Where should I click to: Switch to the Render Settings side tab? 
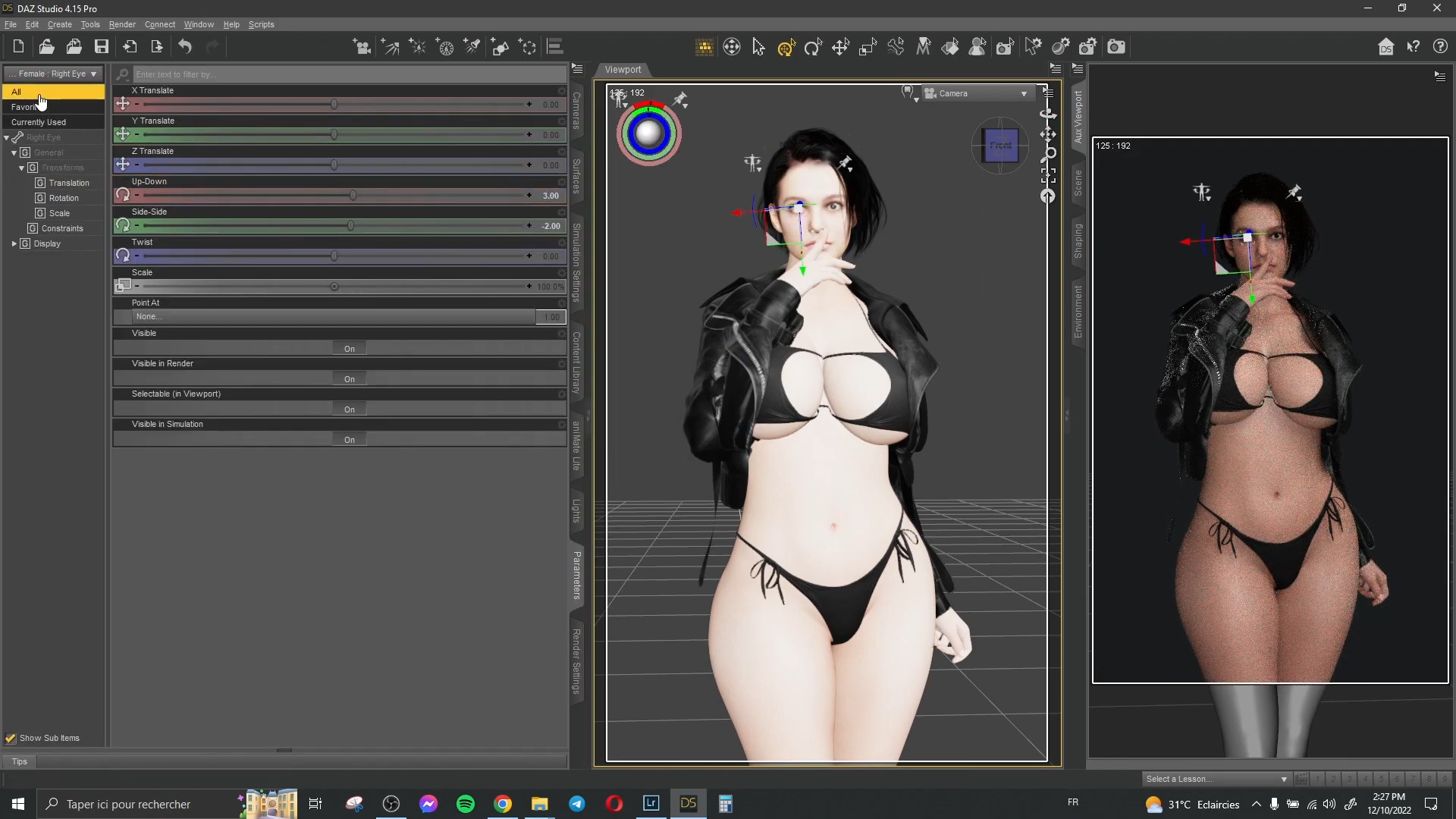576,661
